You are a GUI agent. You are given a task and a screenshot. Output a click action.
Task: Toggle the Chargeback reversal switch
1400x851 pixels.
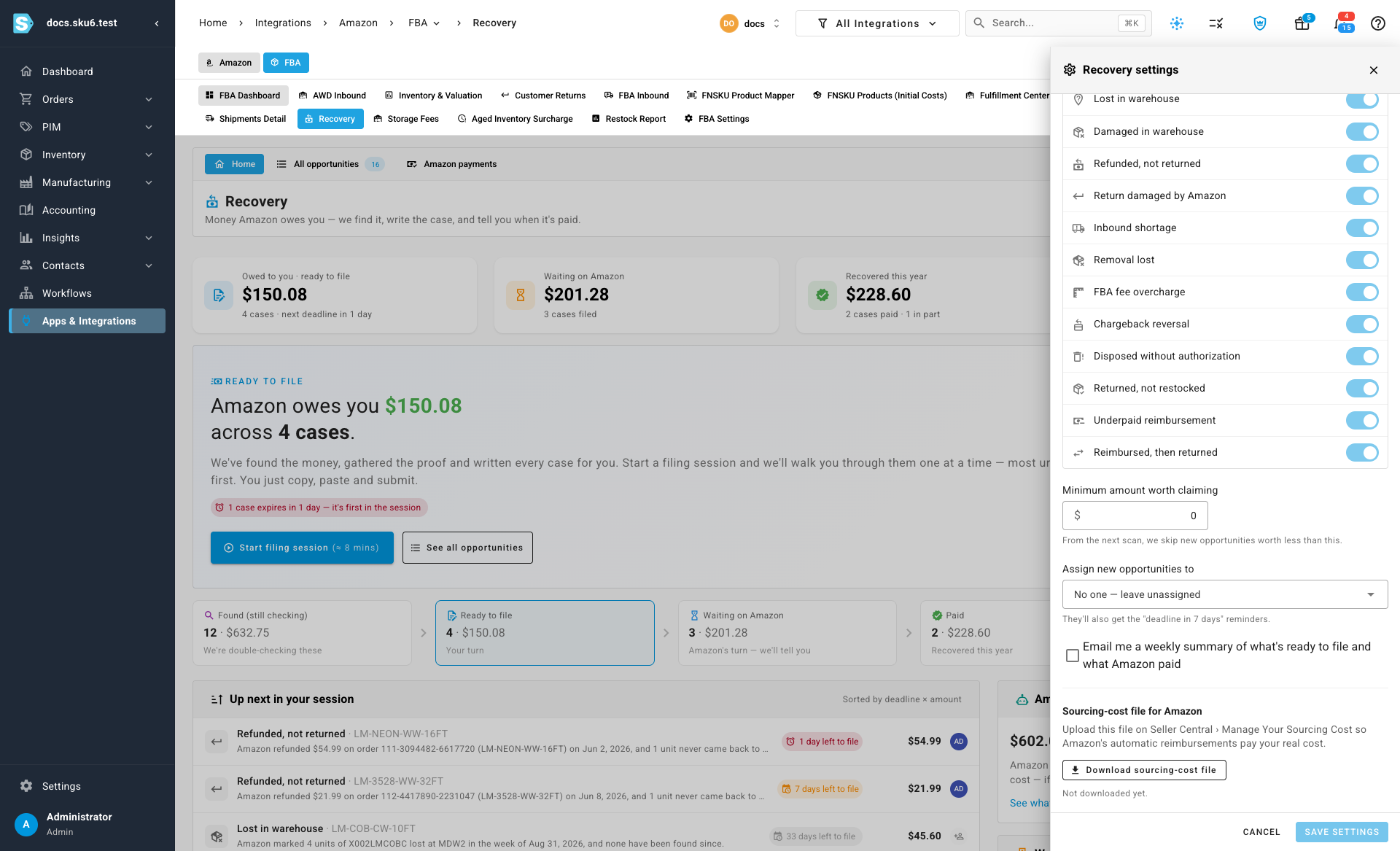tap(1362, 325)
